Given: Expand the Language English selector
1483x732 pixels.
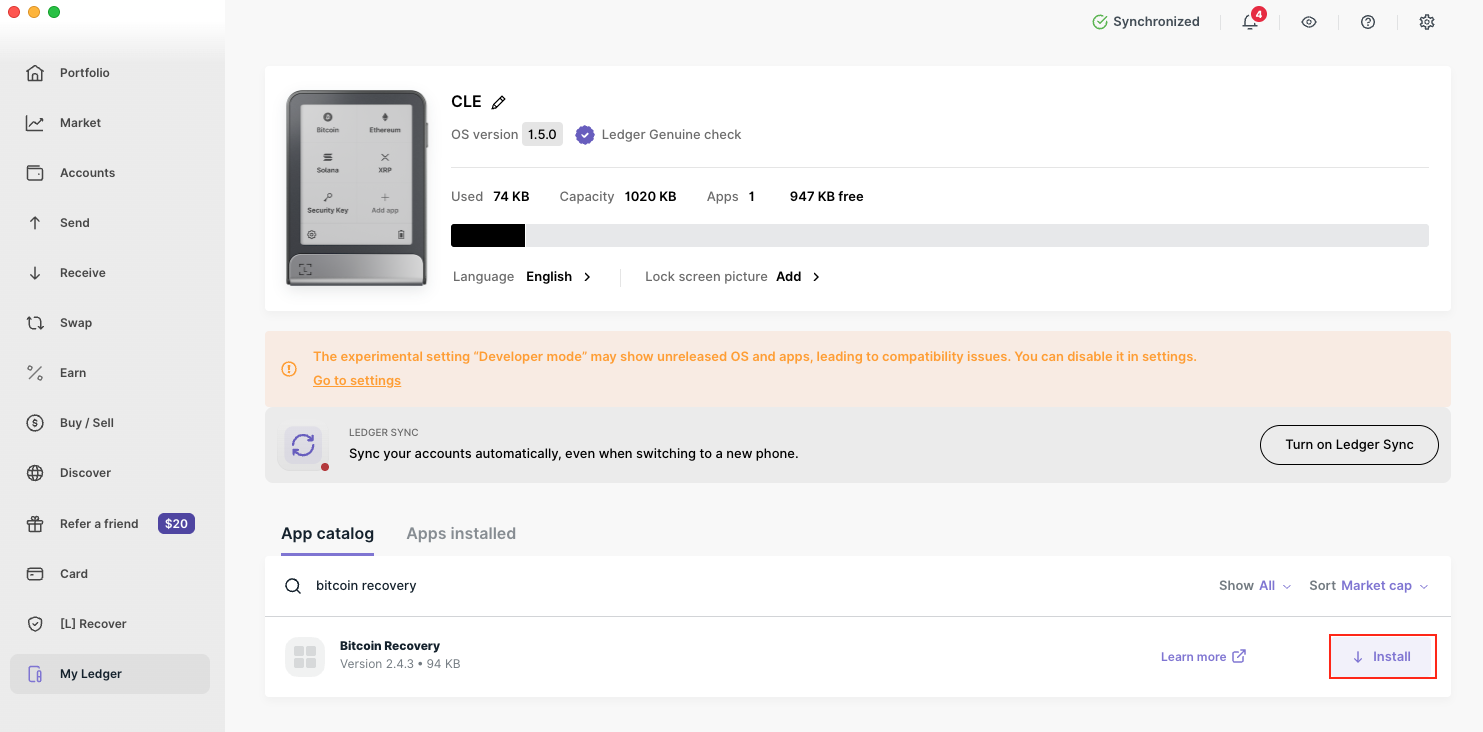Looking at the screenshot, I should 558,277.
